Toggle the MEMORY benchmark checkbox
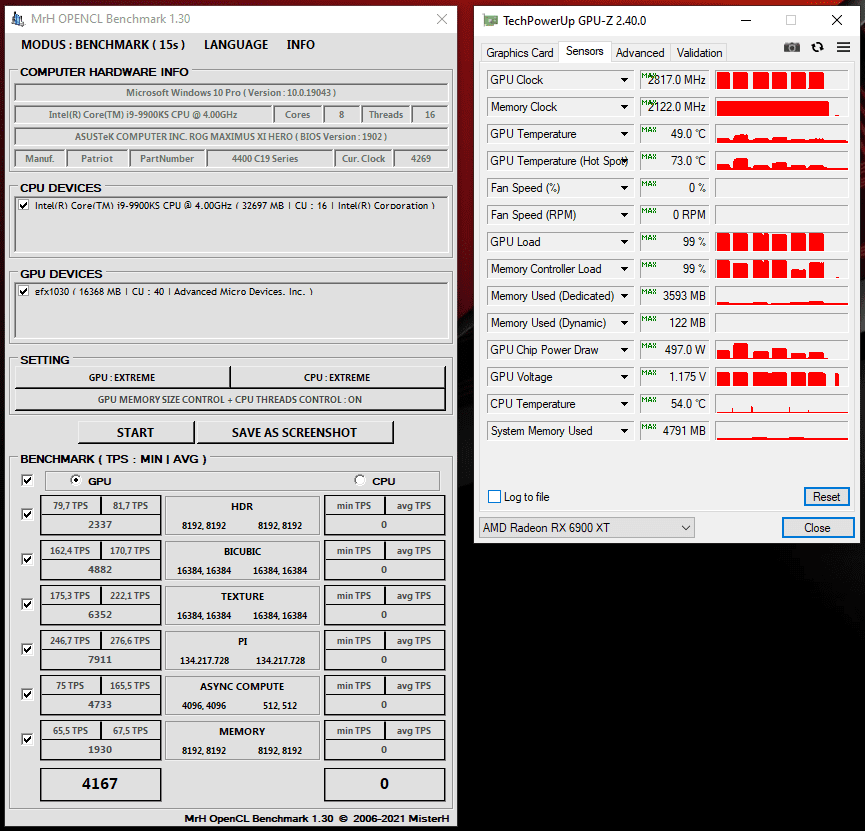The width and height of the screenshot is (865, 831). (x=27, y=739)
